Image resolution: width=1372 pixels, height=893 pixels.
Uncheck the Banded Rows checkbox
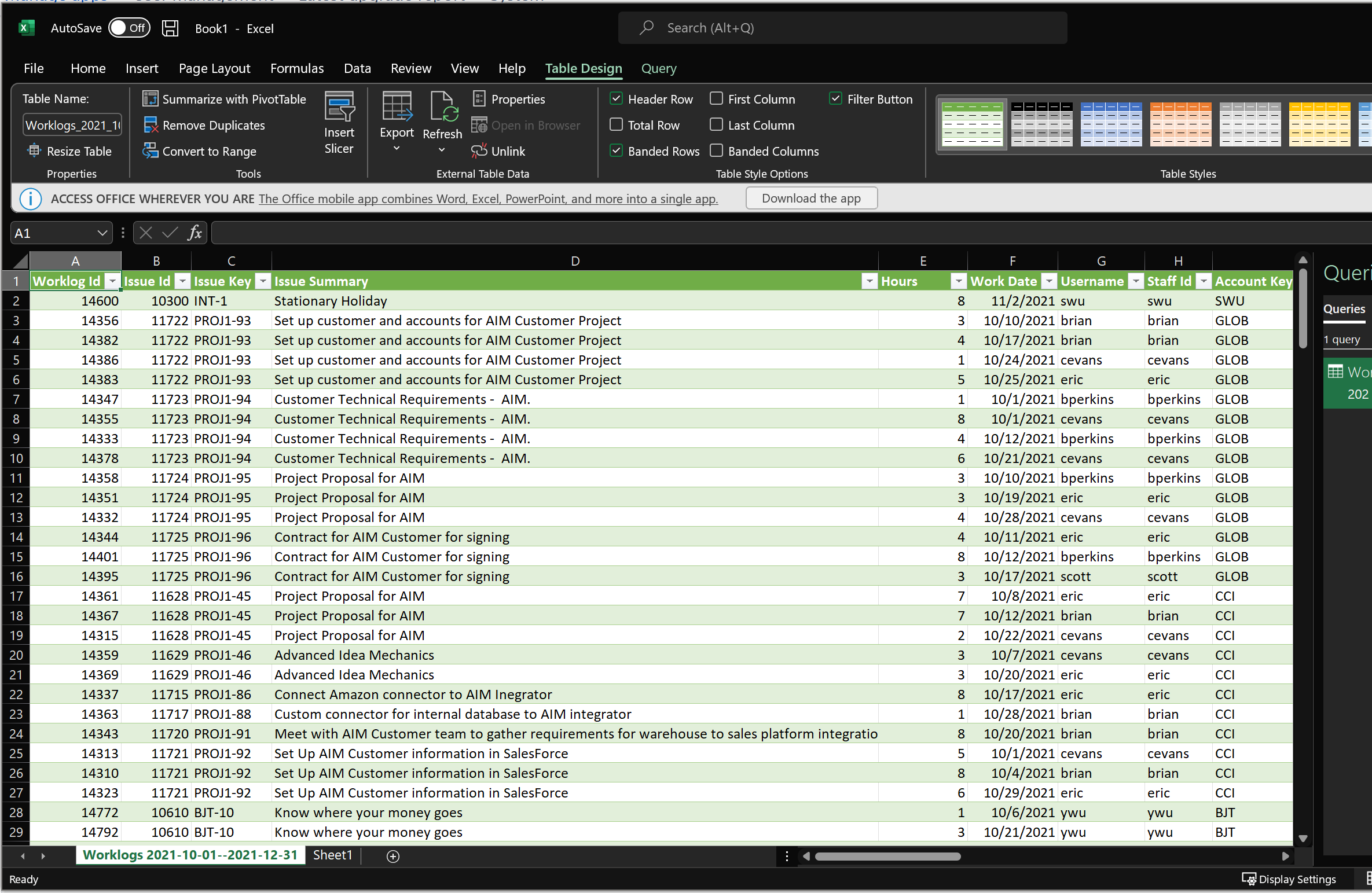(617, 151)
